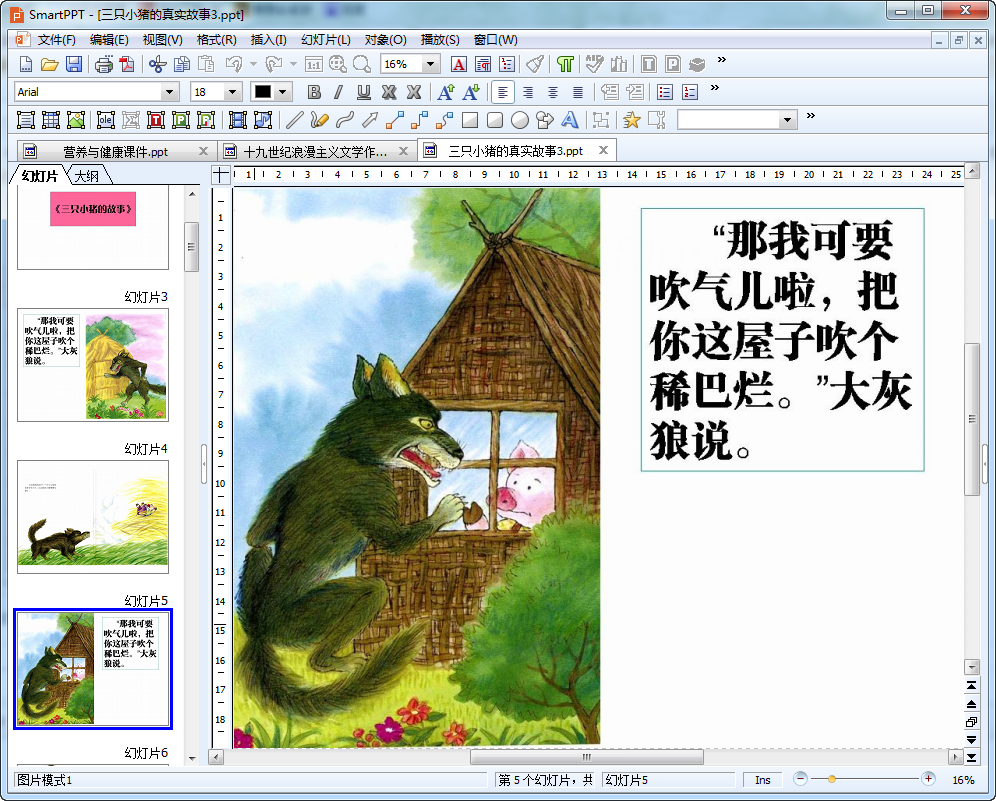Insert a sound frame icon
The image size is (996, 801).
262,120
